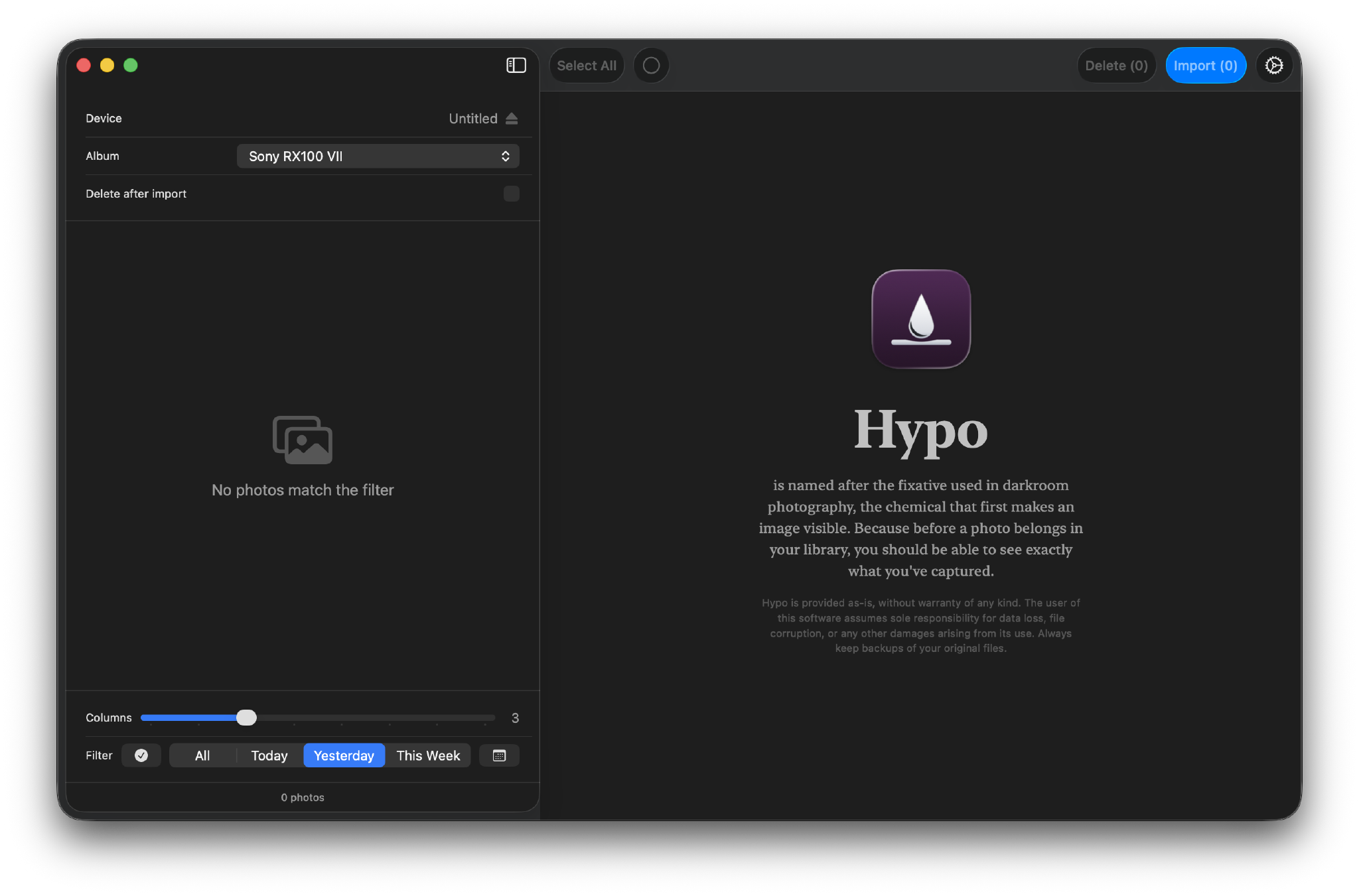Screen dimensions: 1359x896
Task: Click the Hypo droplet logo
Action: pyautogui.click(x=920, y=320)
